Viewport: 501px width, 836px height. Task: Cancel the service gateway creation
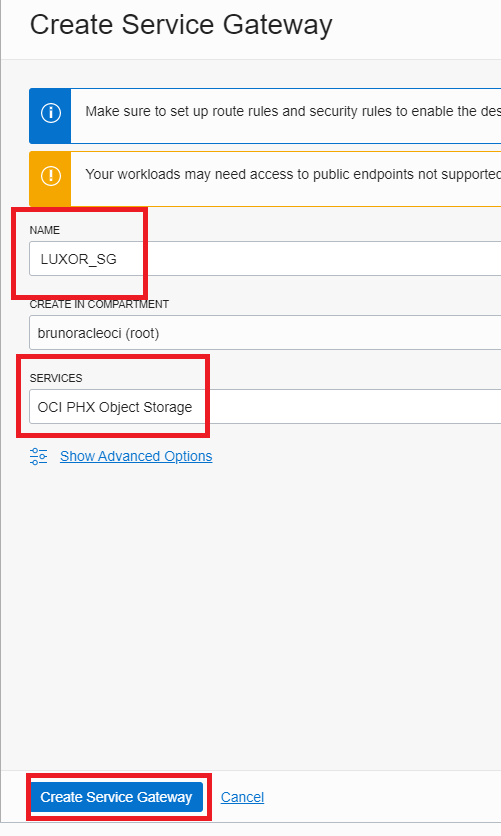coord(243,797)
